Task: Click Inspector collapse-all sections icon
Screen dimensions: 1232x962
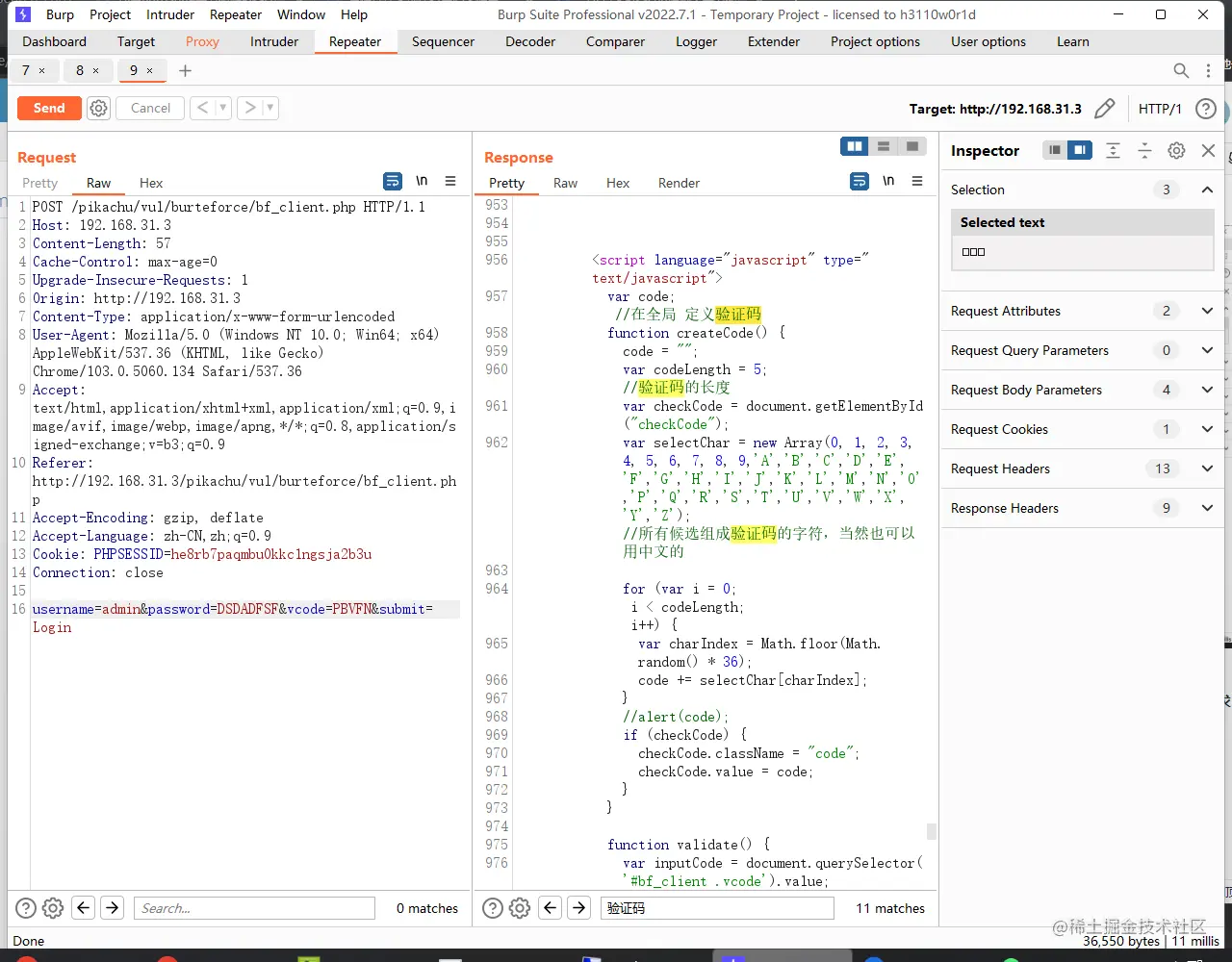Action: point(1144,150)
